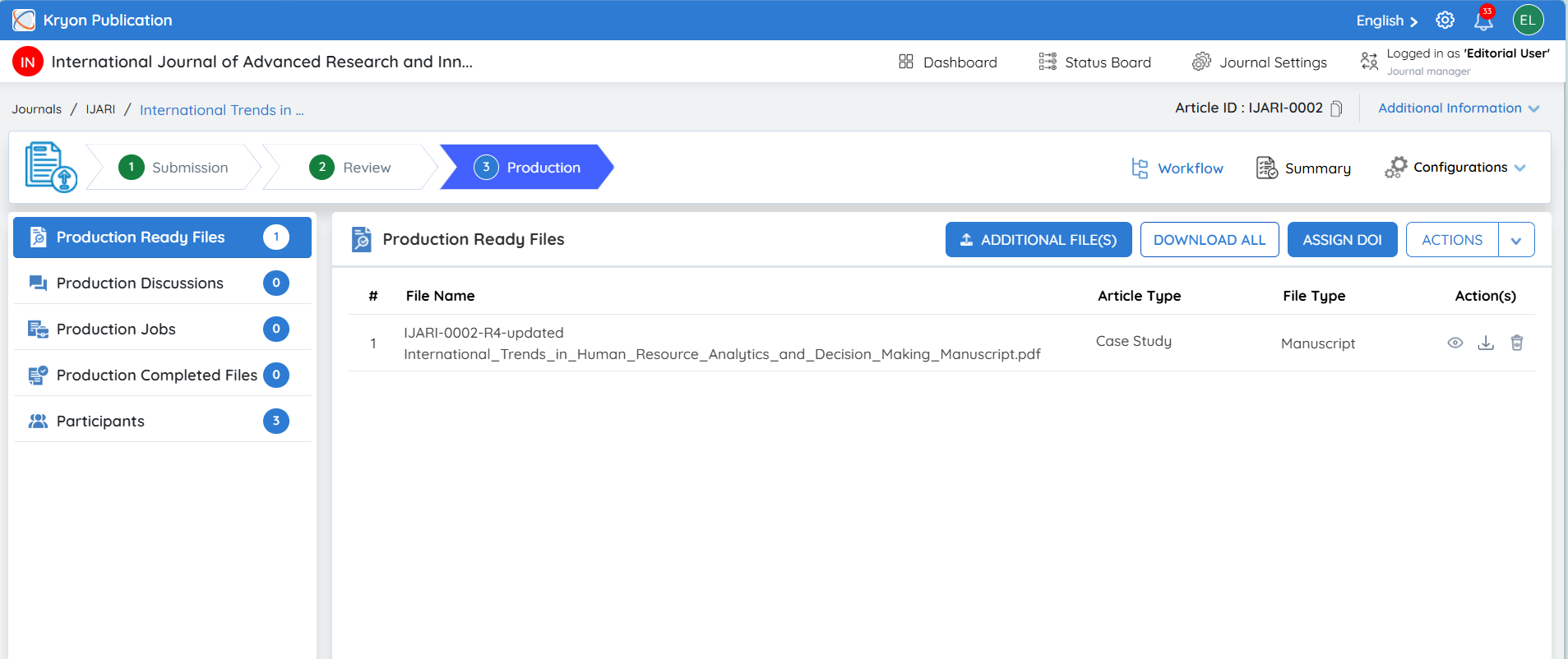Click the International Trends in breadcrumb

pos(222,110)
